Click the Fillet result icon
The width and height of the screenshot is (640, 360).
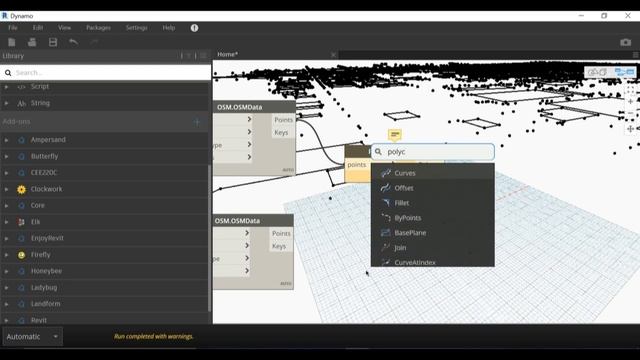pos(386,203)
